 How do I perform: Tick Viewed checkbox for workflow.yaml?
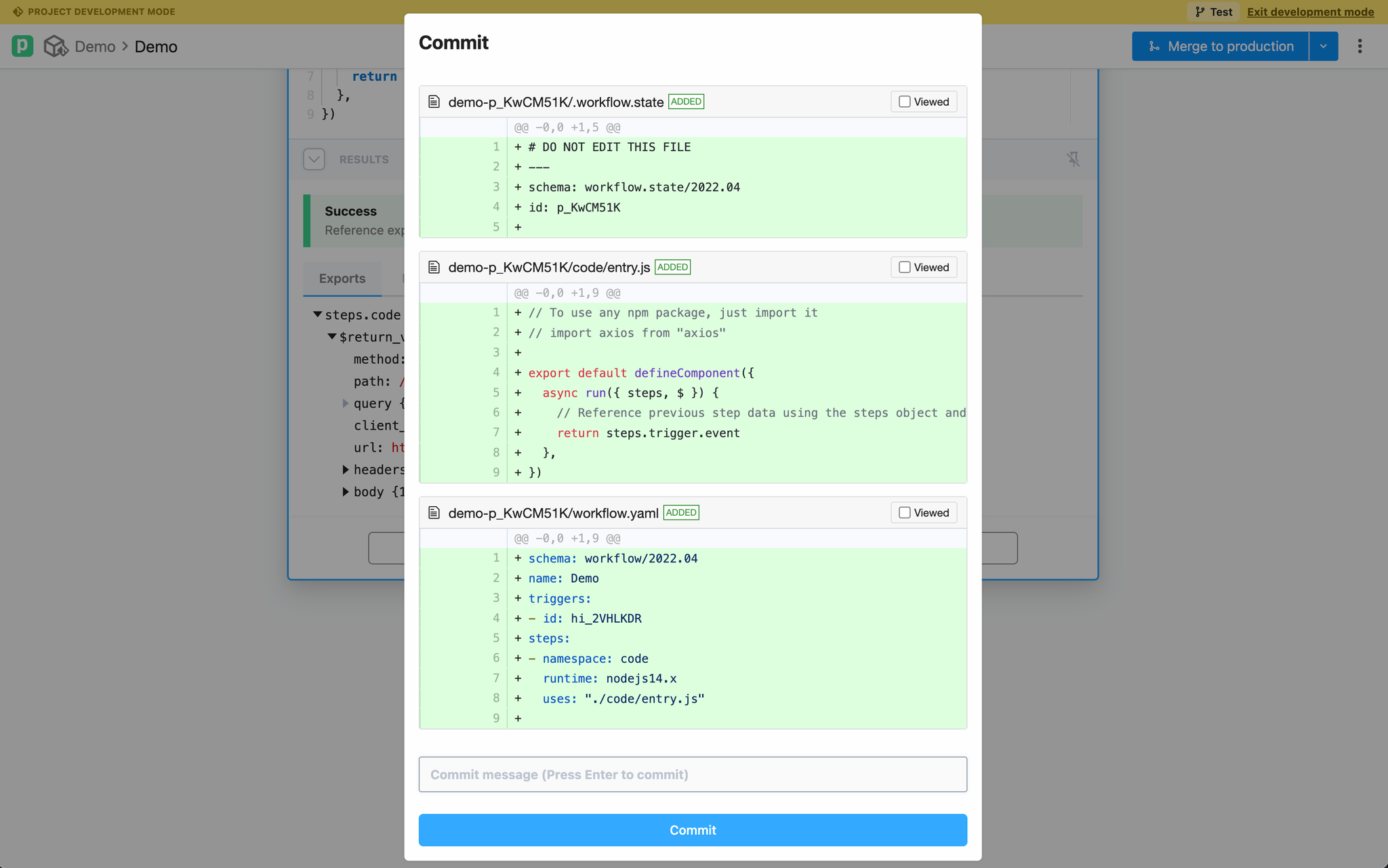(x=905, y=513)
